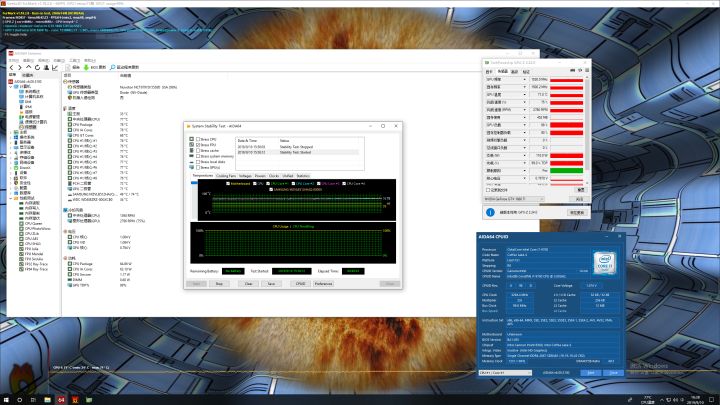Switch to first tab in GPU-Z window
The image size is (720, 405).
(x=489, y=71)
